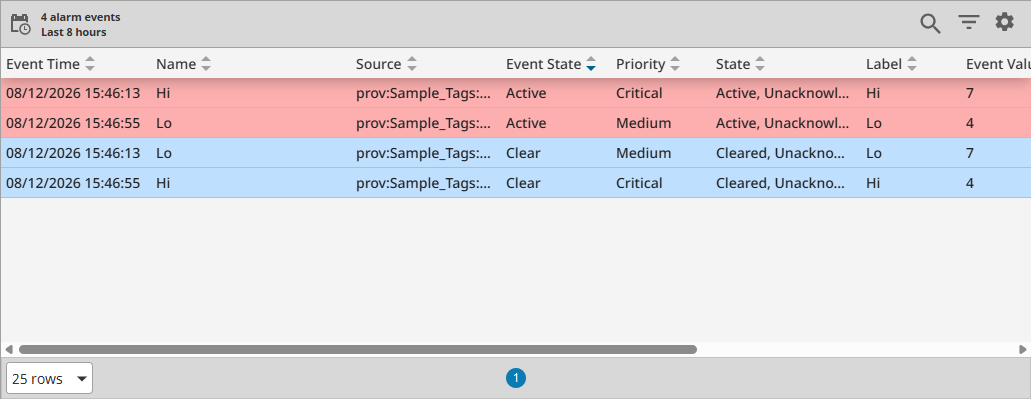Open the 25 rows dropdown
This screenshot has height=399, width=1031.
(49, 379)
